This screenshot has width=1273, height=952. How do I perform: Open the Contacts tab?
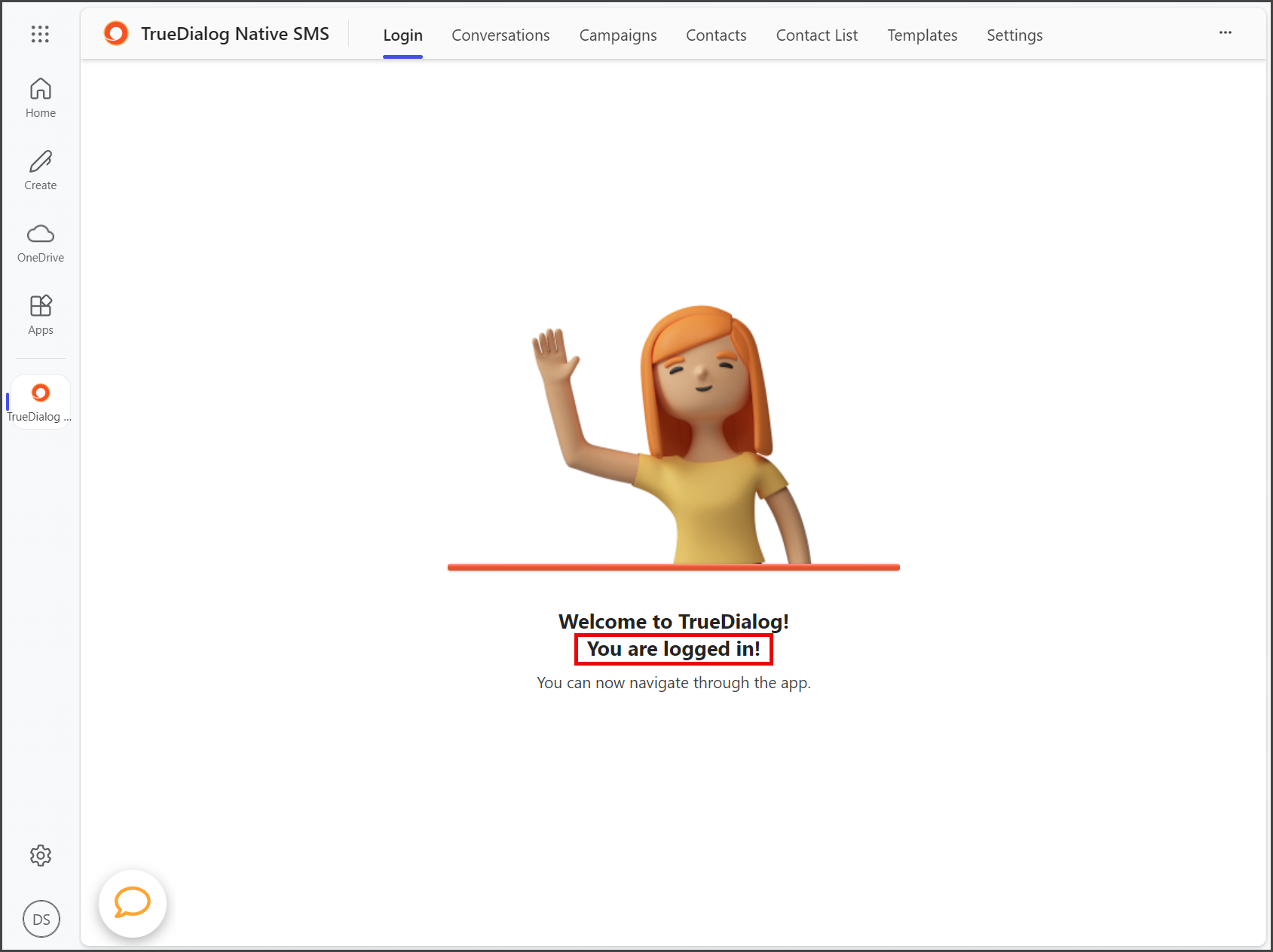716,35
